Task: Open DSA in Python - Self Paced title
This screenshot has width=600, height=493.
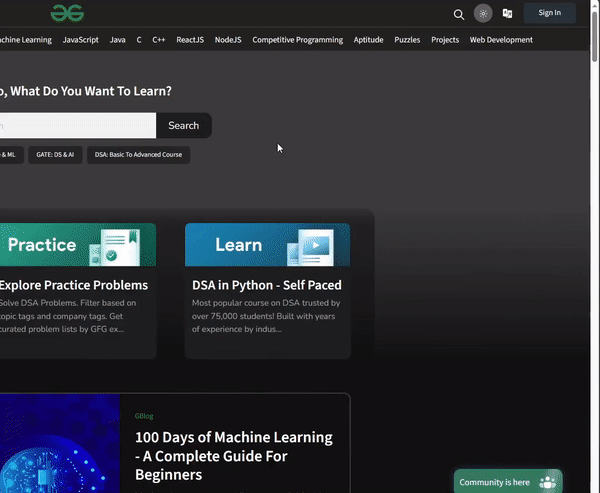Action: [267, 285]
